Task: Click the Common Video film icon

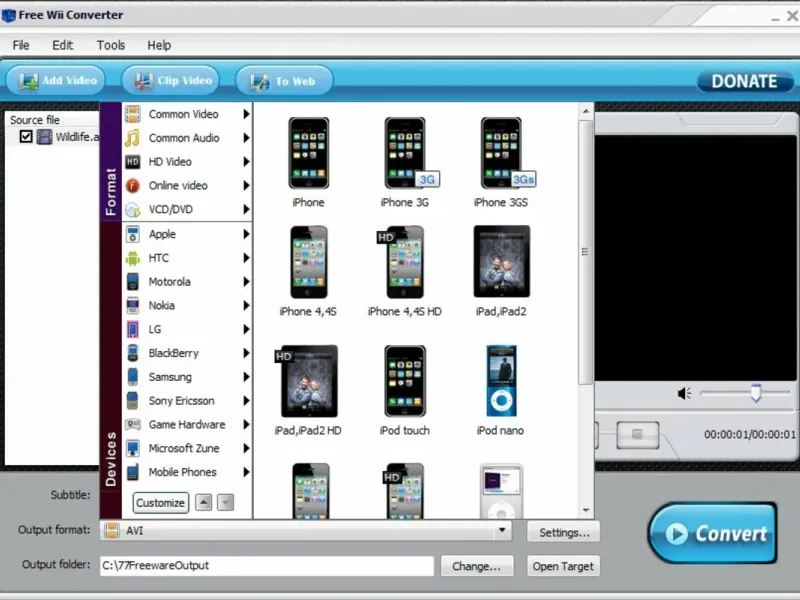Action: [x=133, y=114]
